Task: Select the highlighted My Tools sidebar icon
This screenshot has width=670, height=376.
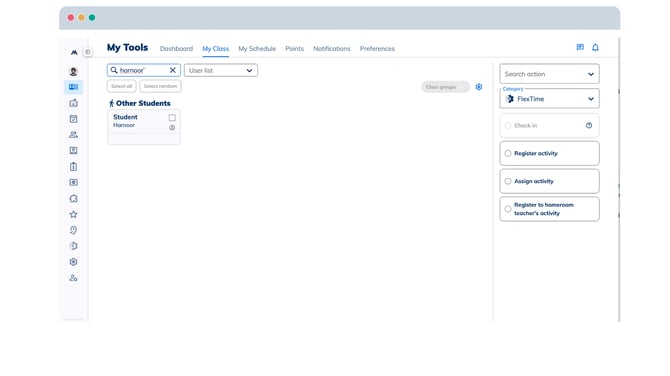Action: 73,87
